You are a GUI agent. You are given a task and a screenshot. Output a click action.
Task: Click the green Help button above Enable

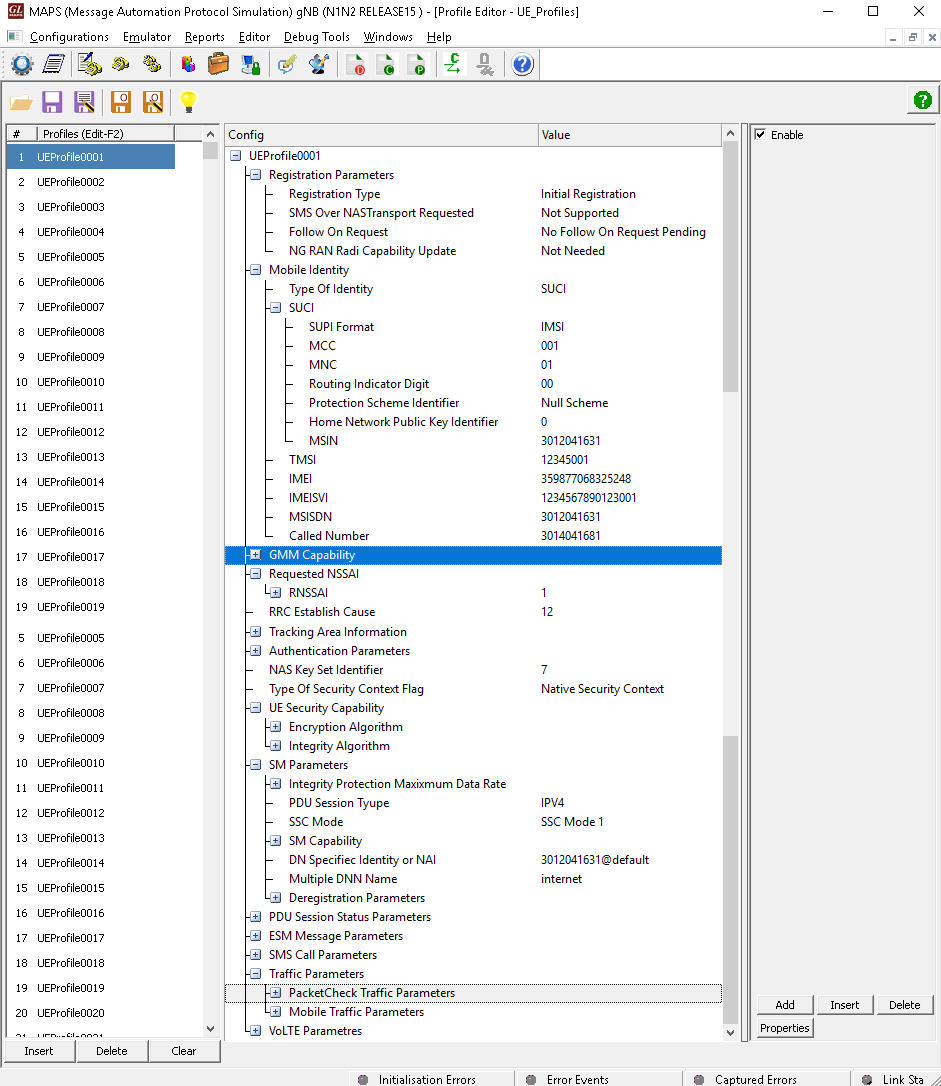pos(922,100)
